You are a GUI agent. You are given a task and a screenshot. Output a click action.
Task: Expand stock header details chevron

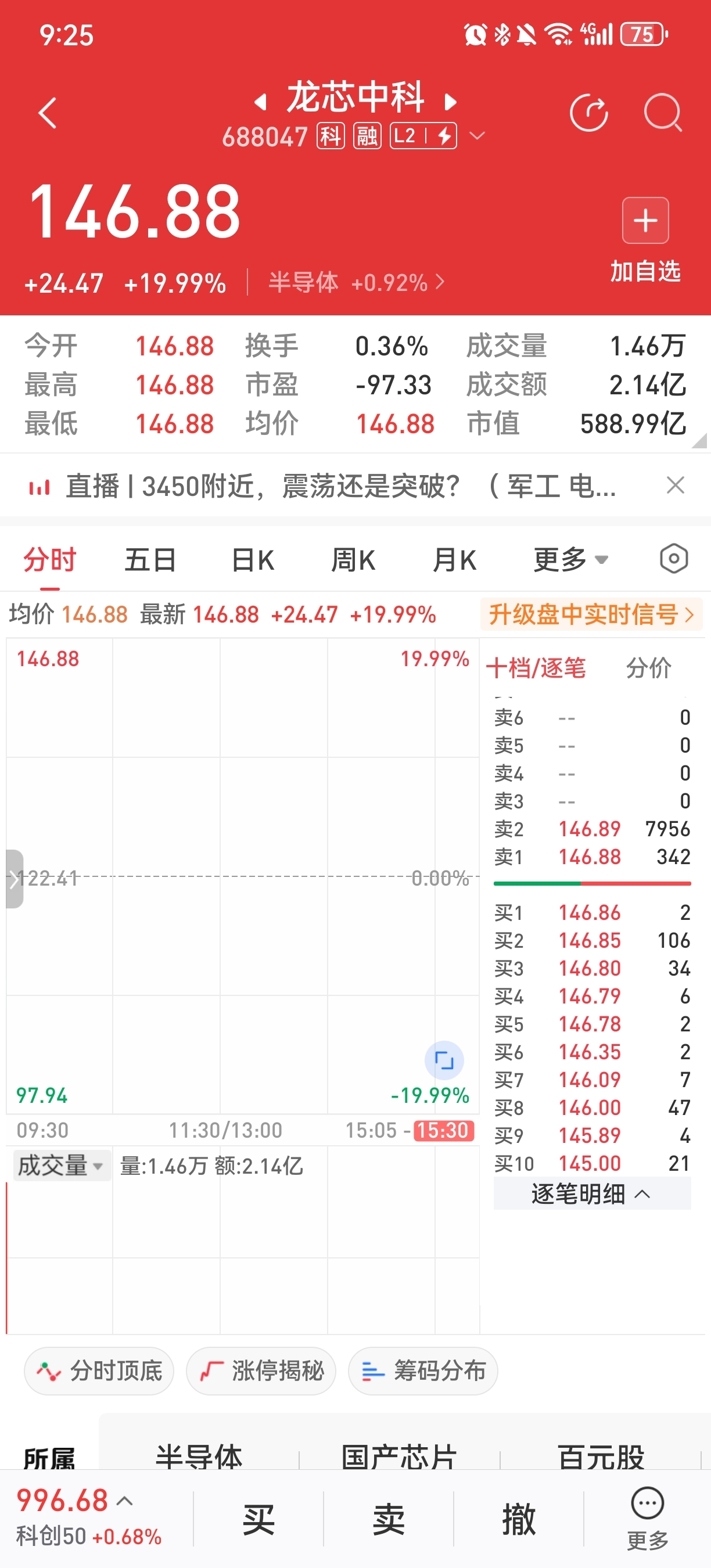tap(478, 136)
